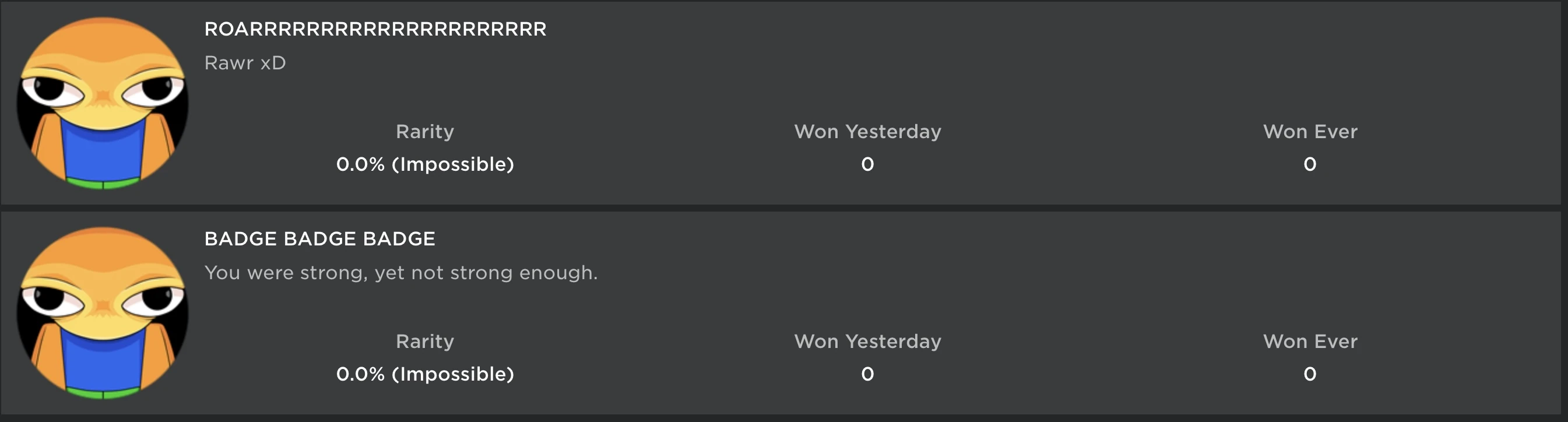The height and width of the screenshot is (422, 1568).
Task: Click Won Yesterday count for ROARRRRR badge
Action: 867,164
